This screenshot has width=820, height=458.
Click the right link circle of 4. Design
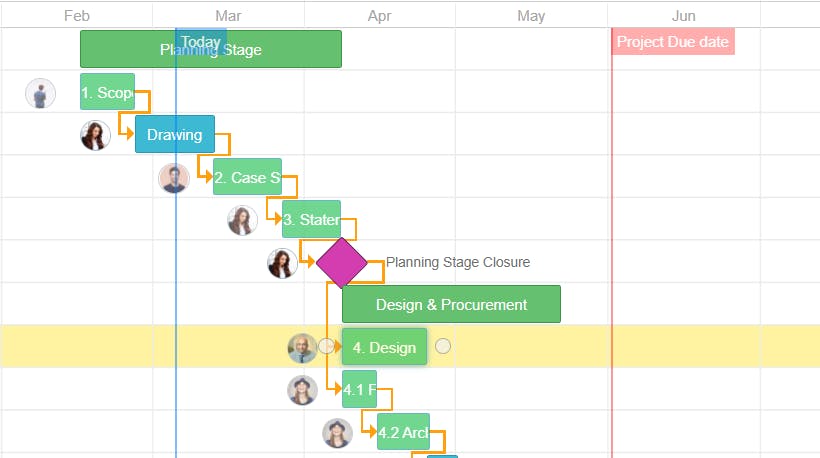[x=443, y=346]
